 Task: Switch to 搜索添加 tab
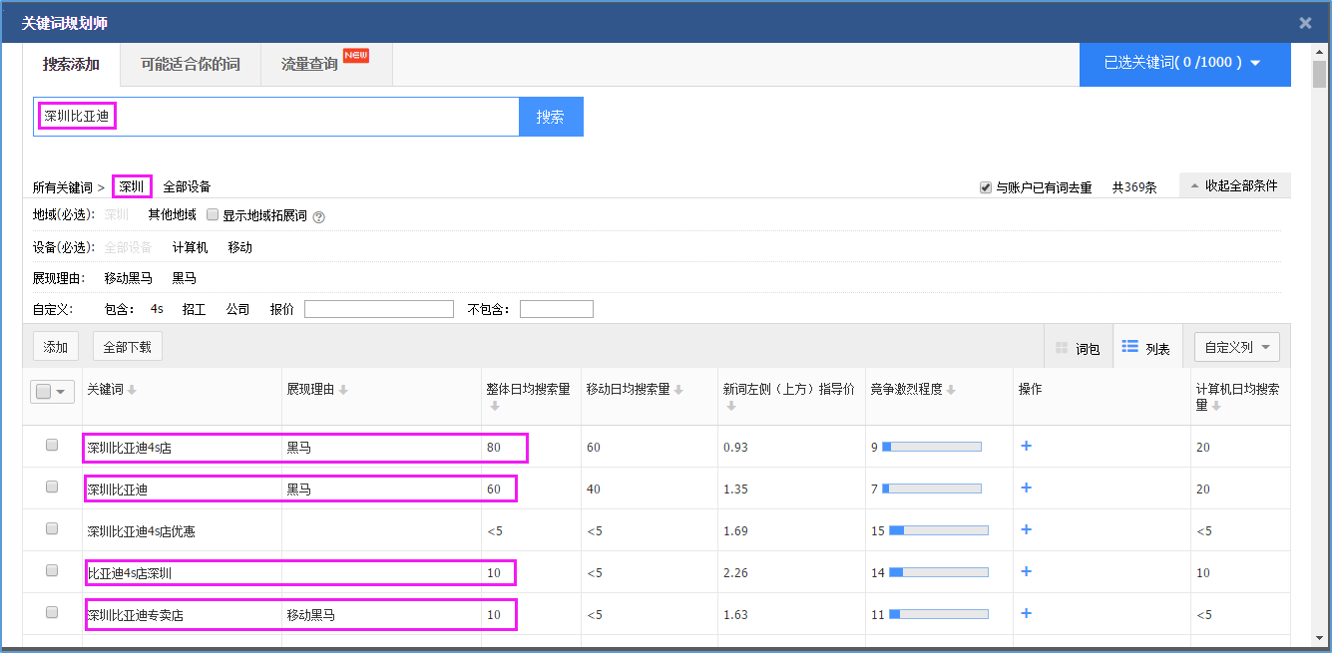click(71, 64)
